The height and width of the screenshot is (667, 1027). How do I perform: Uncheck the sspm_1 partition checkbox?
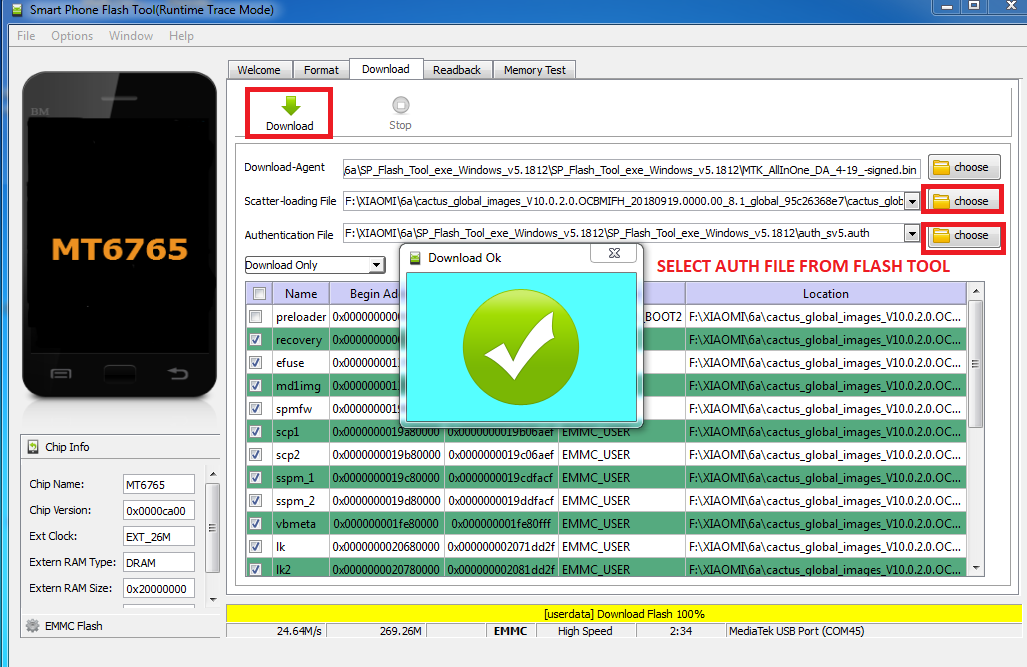click(255, 477)
